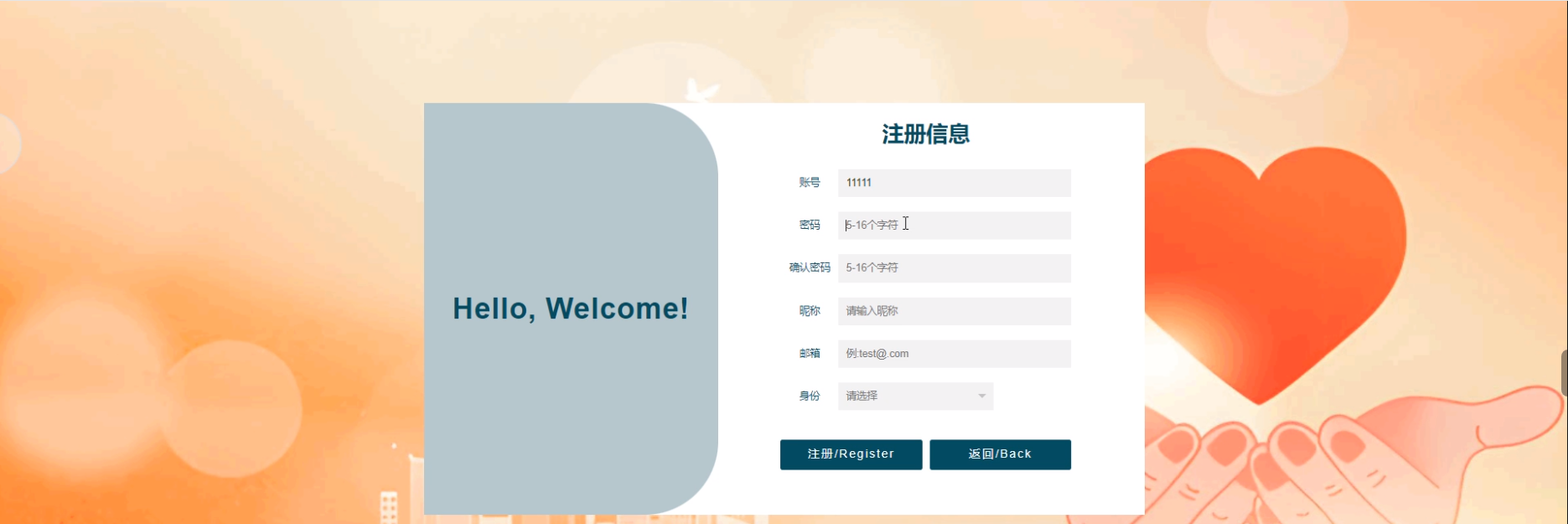Image resolution: width=1568 pixels, height=524 pixels.
Task: Go back with the 返回/Back button
Action: coord(1000,454)
